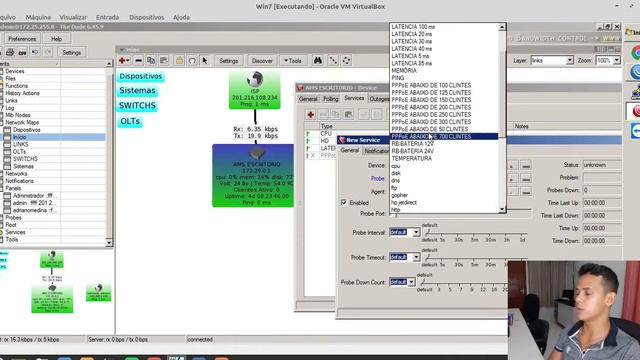Open the Probe Timeout dropdown arrow
Screen dimensions: 640x360
416,257
